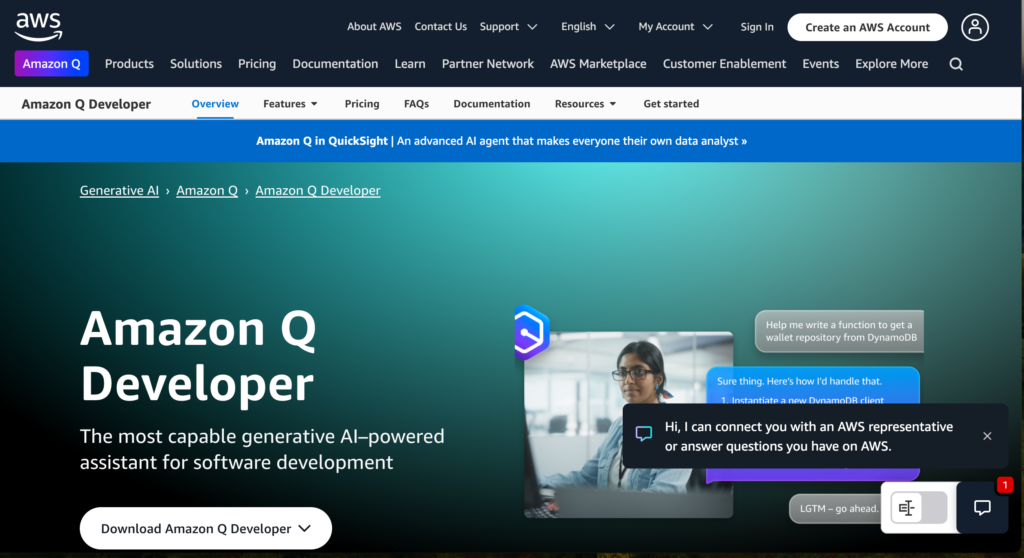Open the Customer Enablement menu
Screen dimensions: 1024x558
click(x=724, y=64)
